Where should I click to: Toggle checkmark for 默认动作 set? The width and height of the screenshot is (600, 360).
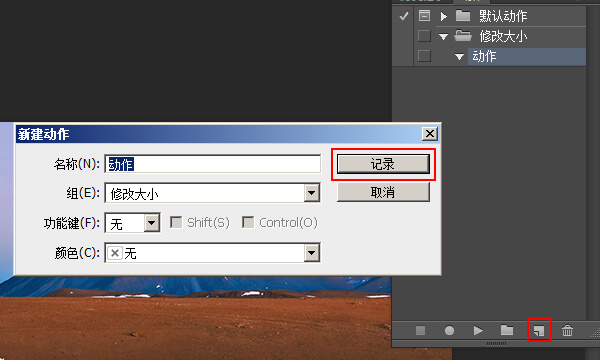[404, 16]
